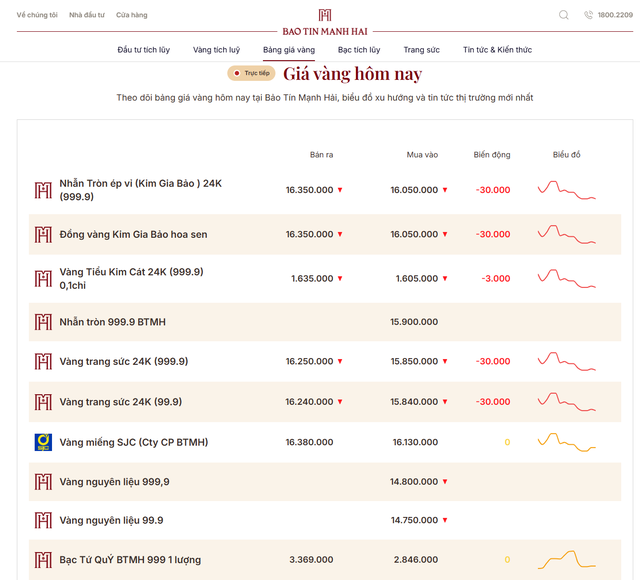Screen dimensions: 640x580
Task: Click logo icon of Vàng Tiểu Kim Cát row
Action: [43, 279]
